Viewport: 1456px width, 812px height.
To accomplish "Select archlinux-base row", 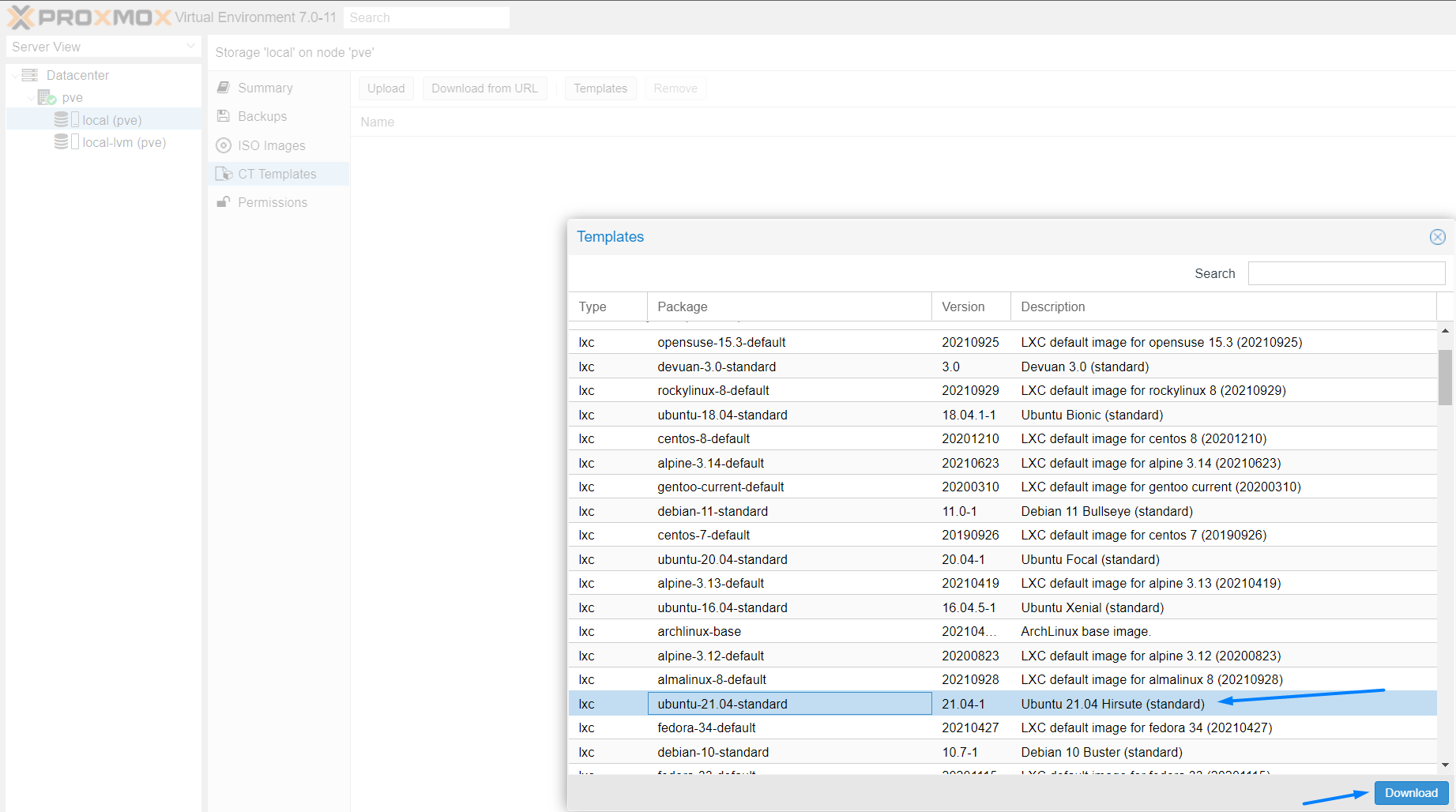I will pyautogui.click(x=1003, y=631).
